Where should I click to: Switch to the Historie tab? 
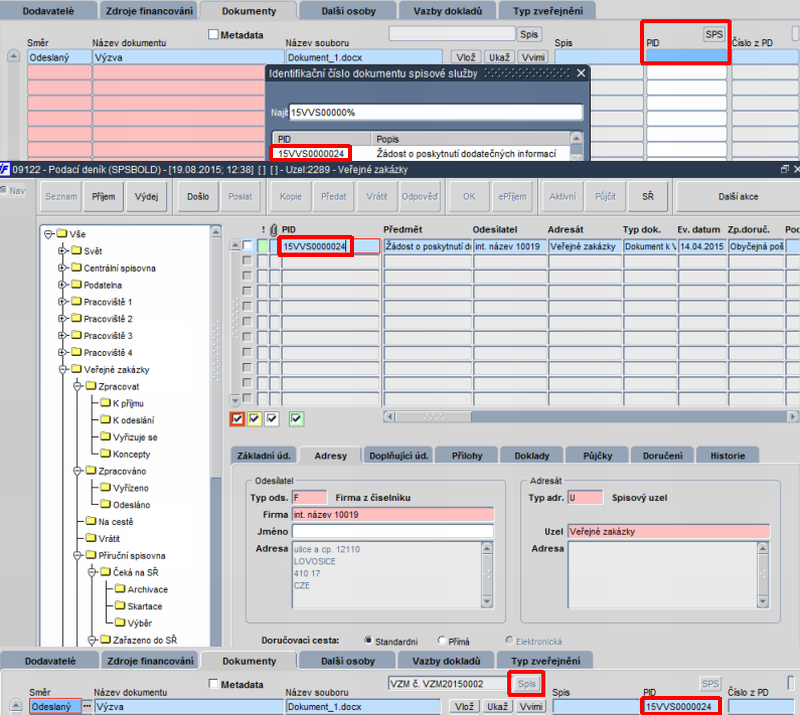(728, 455)
